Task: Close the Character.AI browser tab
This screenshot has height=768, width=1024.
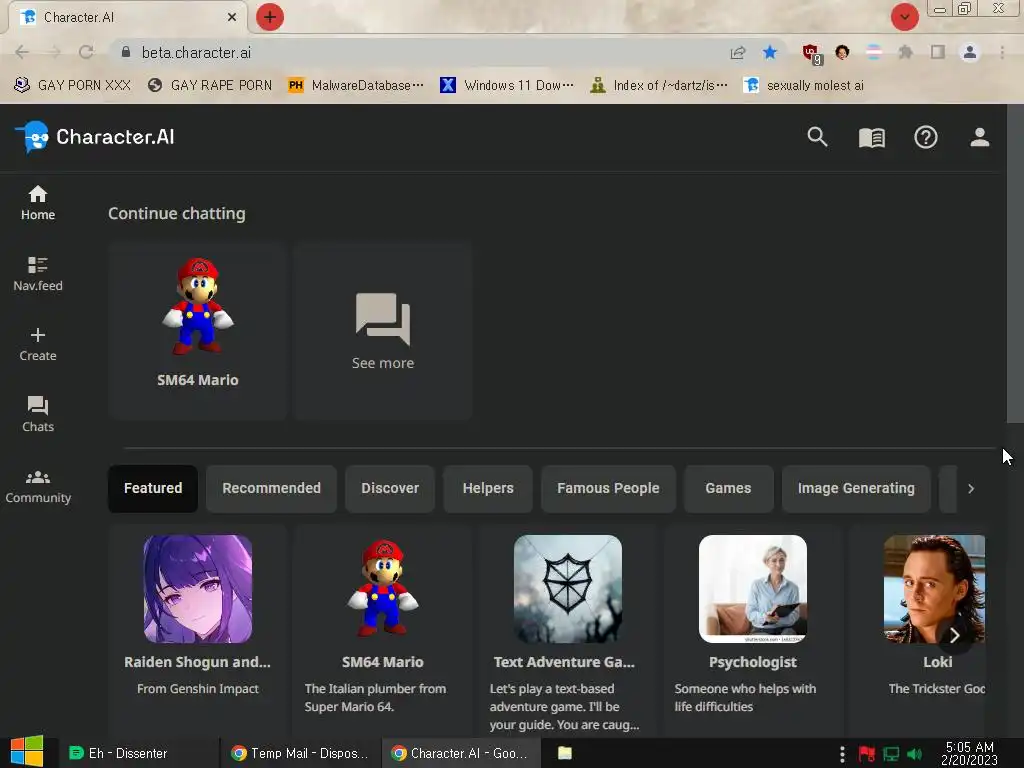Action: 232,17
